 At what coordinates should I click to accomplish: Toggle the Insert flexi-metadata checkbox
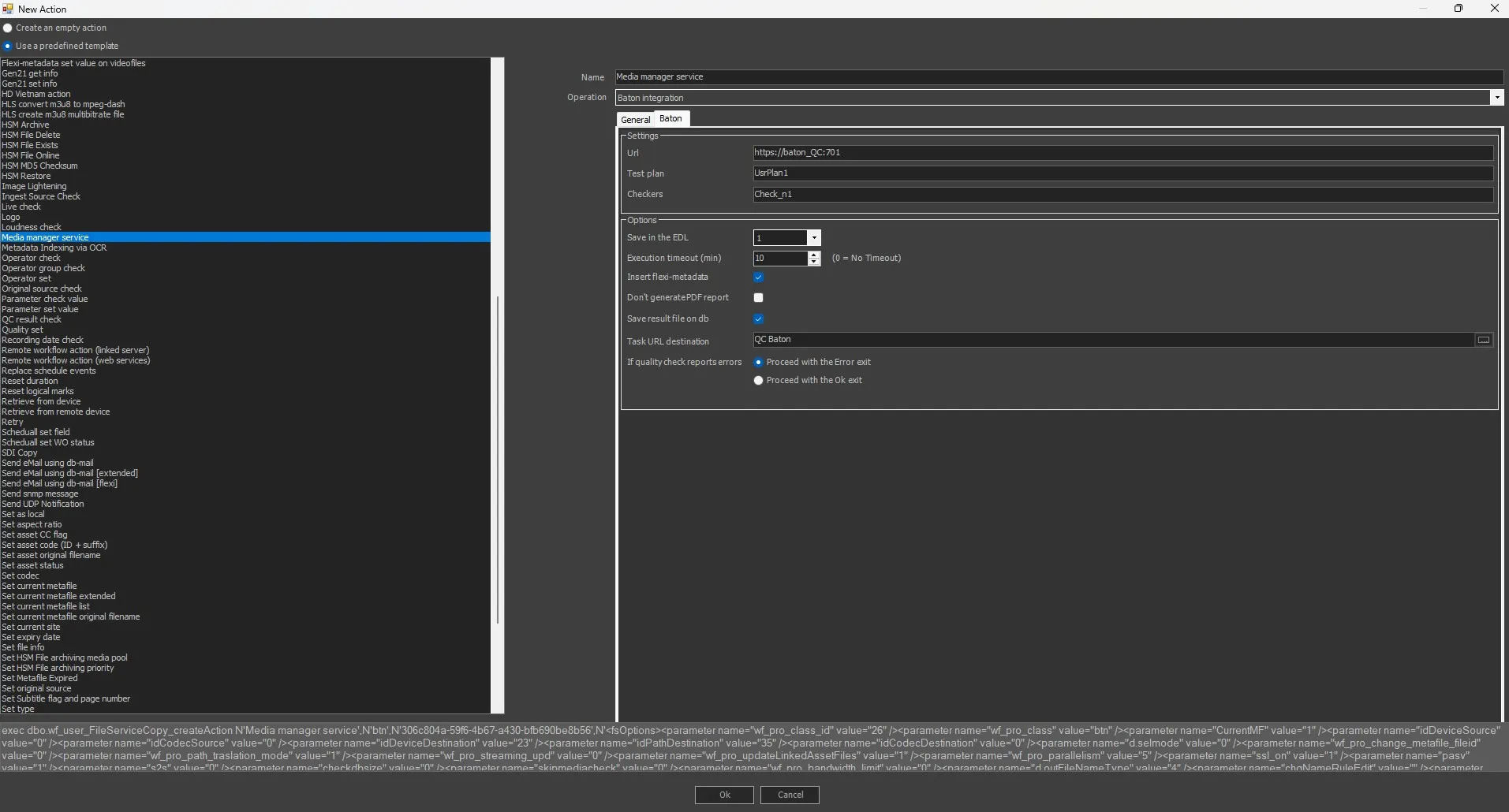click(x=758, y=277)
